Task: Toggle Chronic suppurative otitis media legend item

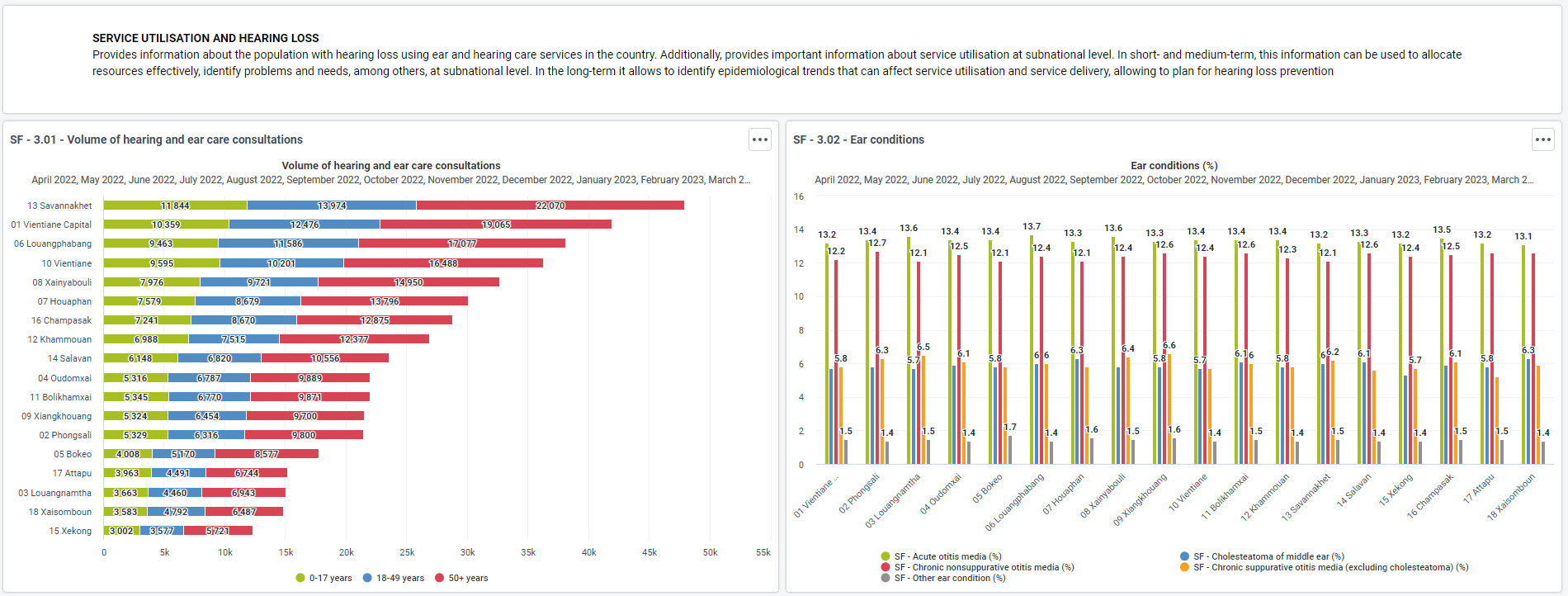Action: 1325,567
